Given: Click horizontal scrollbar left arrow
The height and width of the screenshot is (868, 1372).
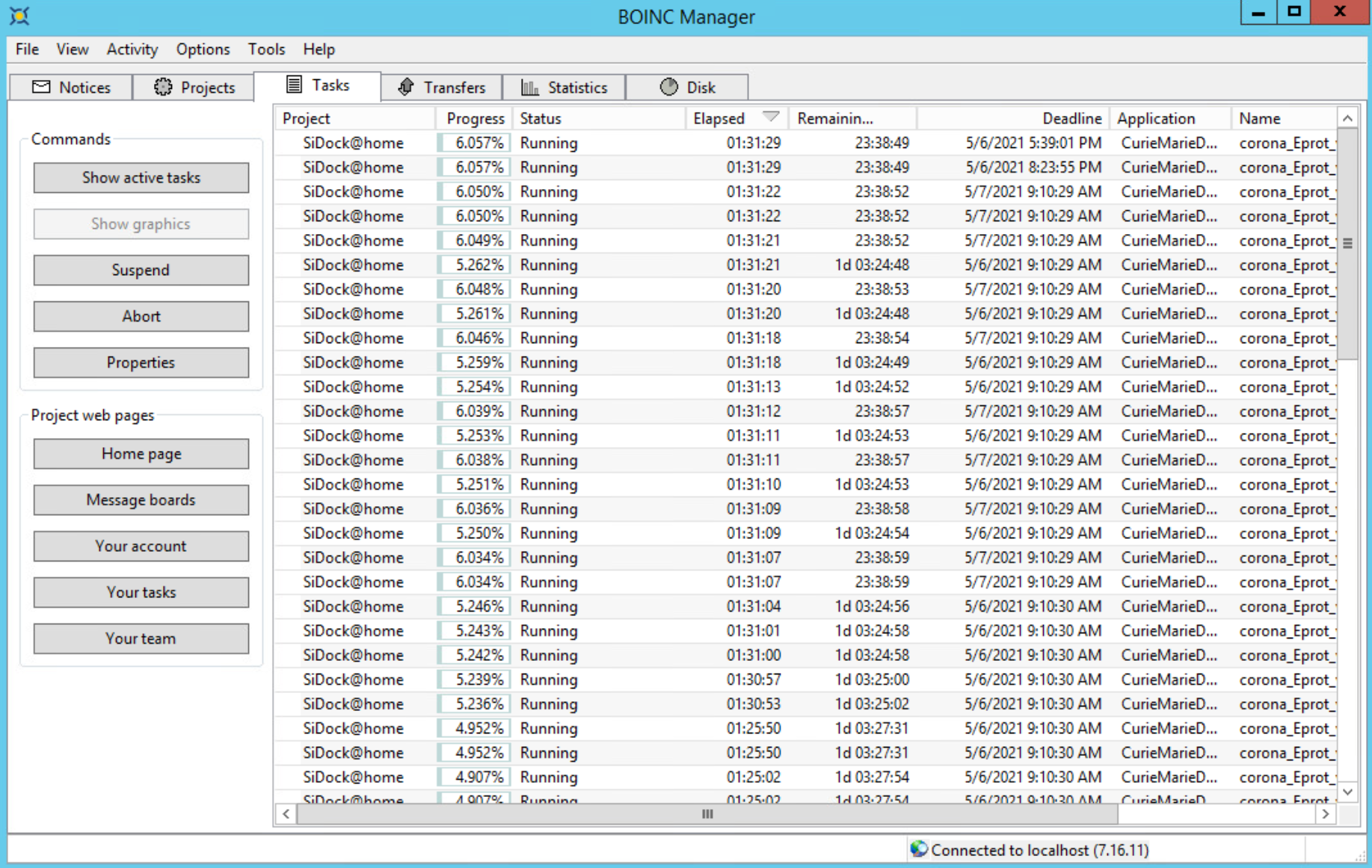Looking at the screenshot, I should point(286,814).
